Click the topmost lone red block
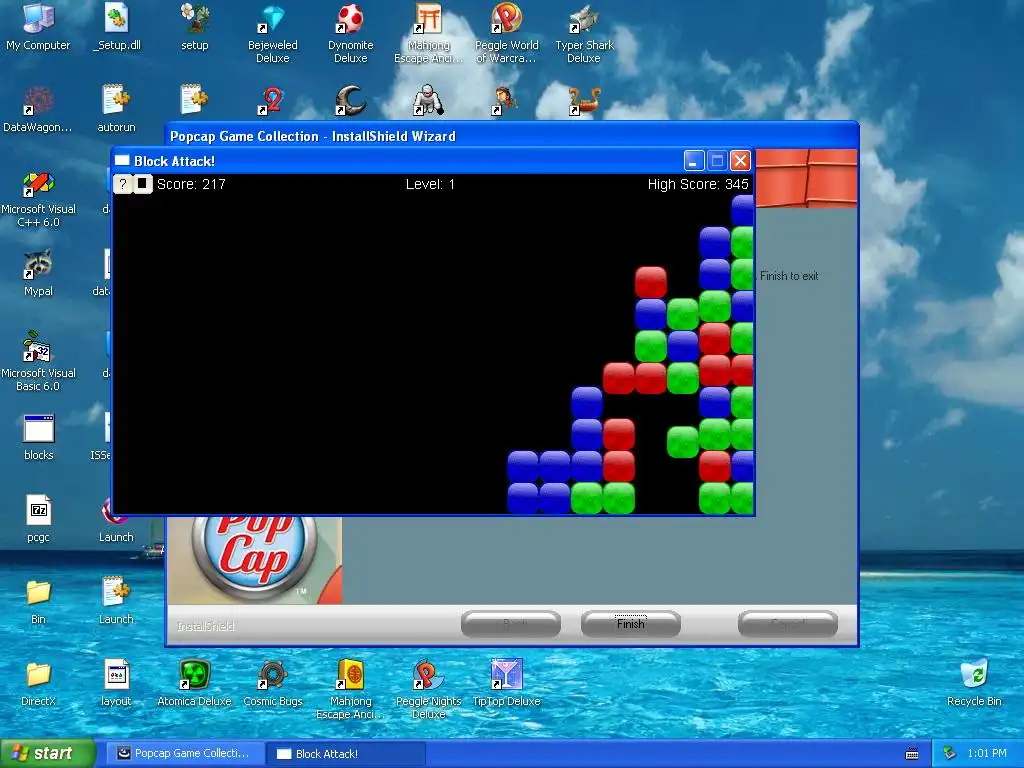This screenshot has width=1024, height=768. [650, 282]
